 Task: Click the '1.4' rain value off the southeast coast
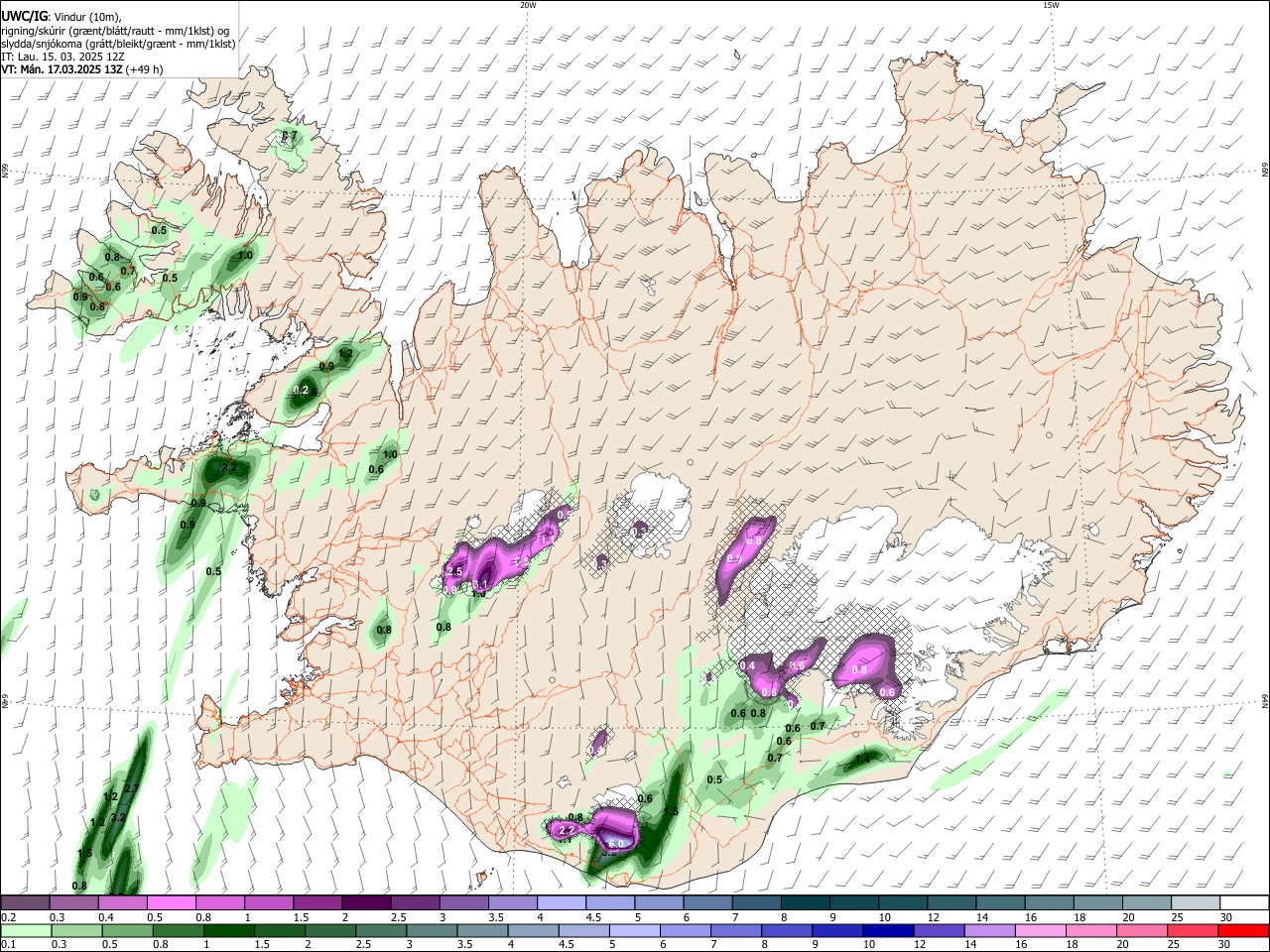pyautogui.click(x=862, y=759)
